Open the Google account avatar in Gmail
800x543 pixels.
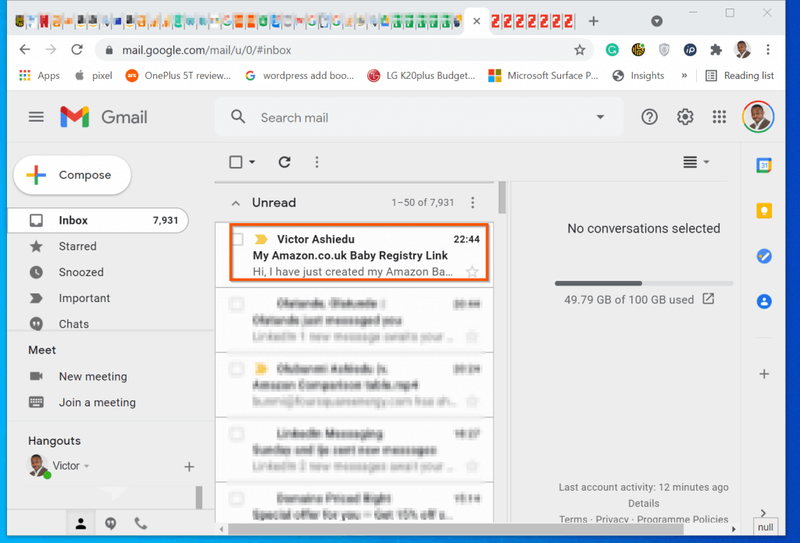tap(758, 117)
